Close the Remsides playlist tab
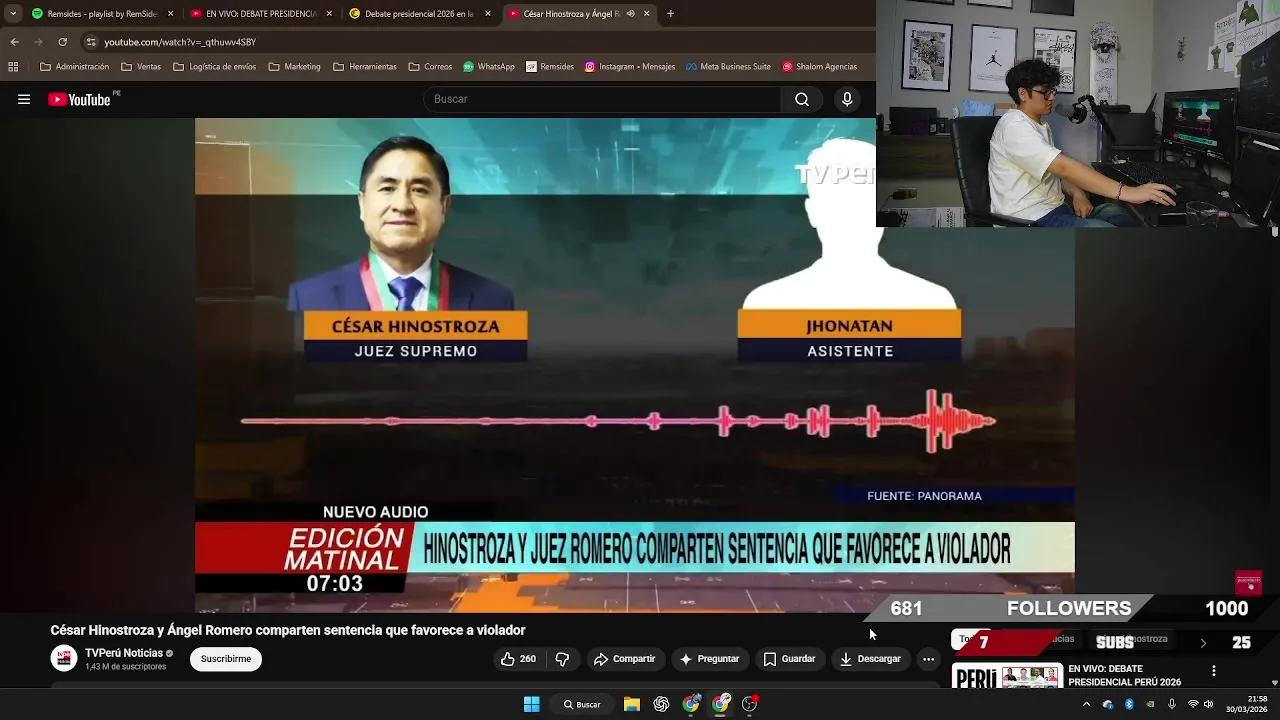Image resolution: width=1280 pixels, height=720 pixels. pos(170,14)
